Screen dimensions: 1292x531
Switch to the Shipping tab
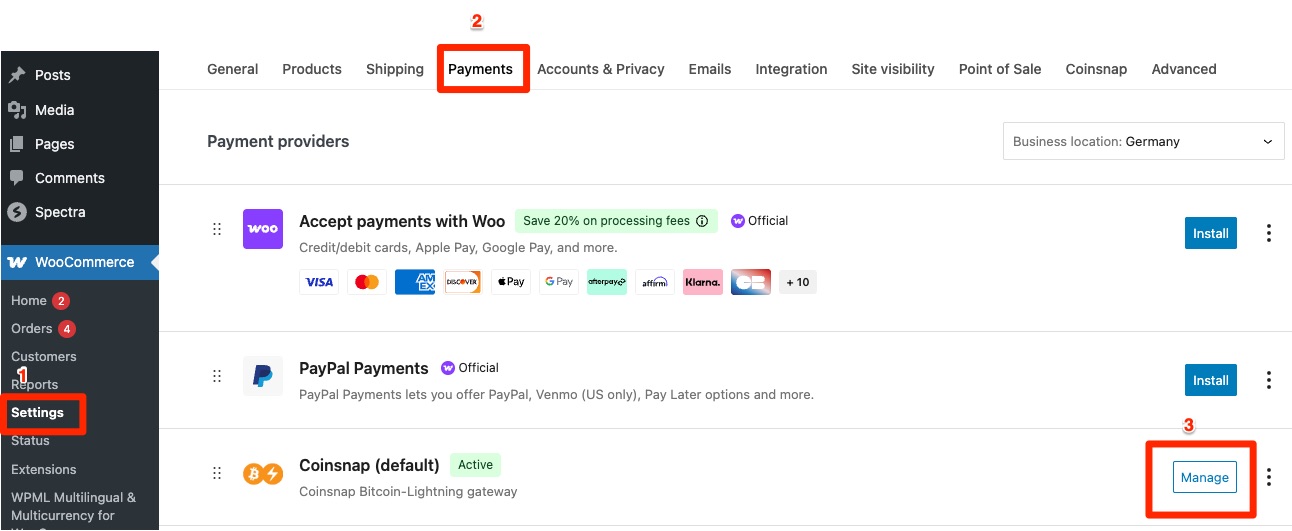[395, 69]
